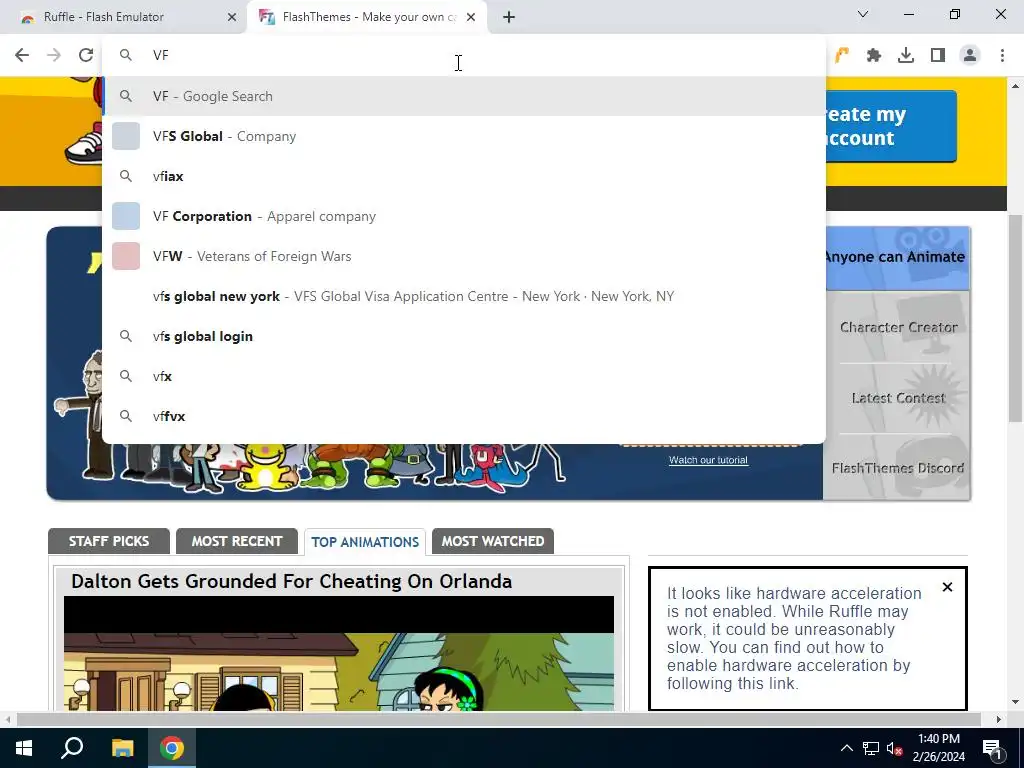Open a new tab with plus icon
Viewport: 1024px width, 768px height.
click(x=509, y=17)
